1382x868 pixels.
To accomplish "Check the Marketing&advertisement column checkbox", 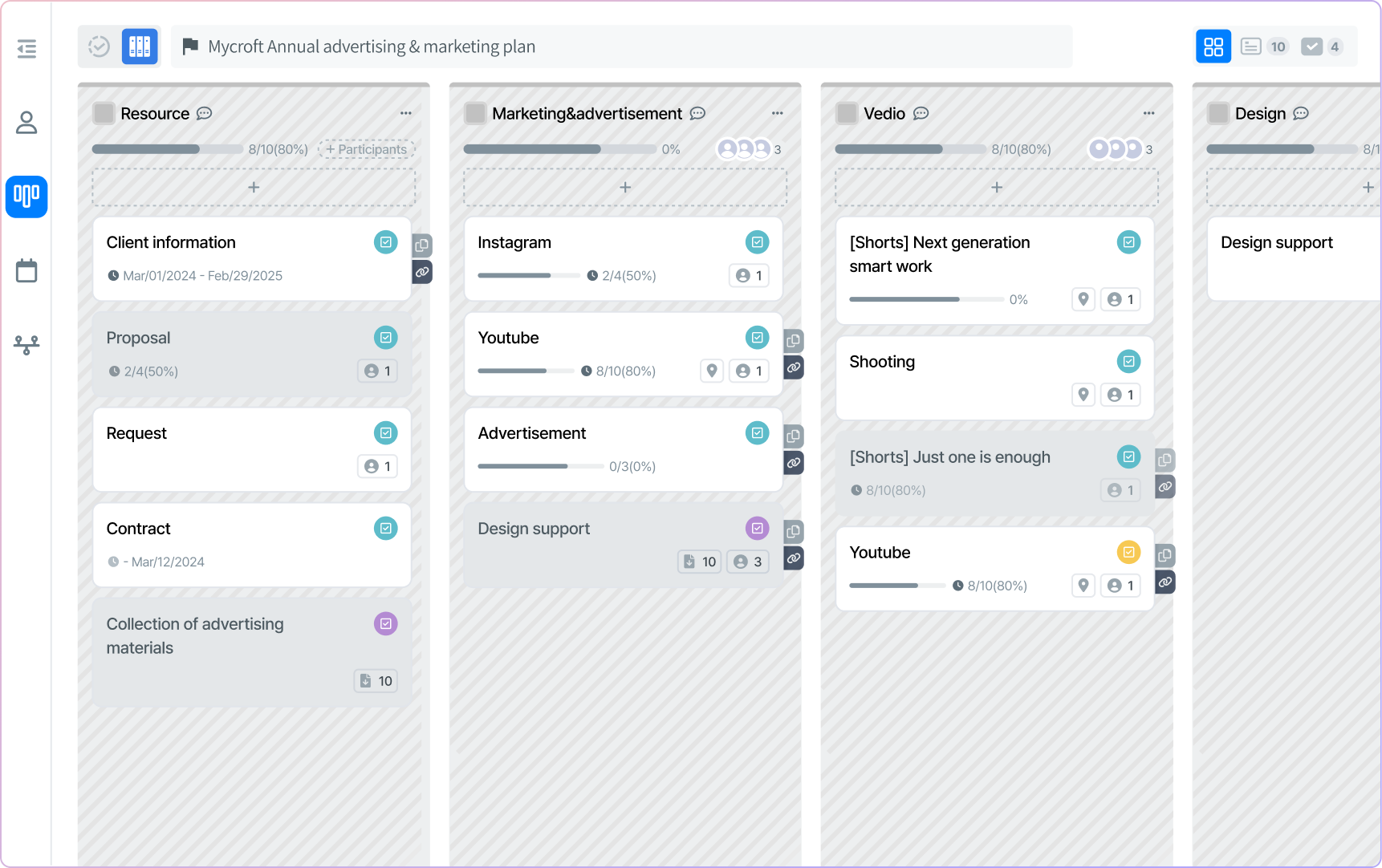I will 475,113.
